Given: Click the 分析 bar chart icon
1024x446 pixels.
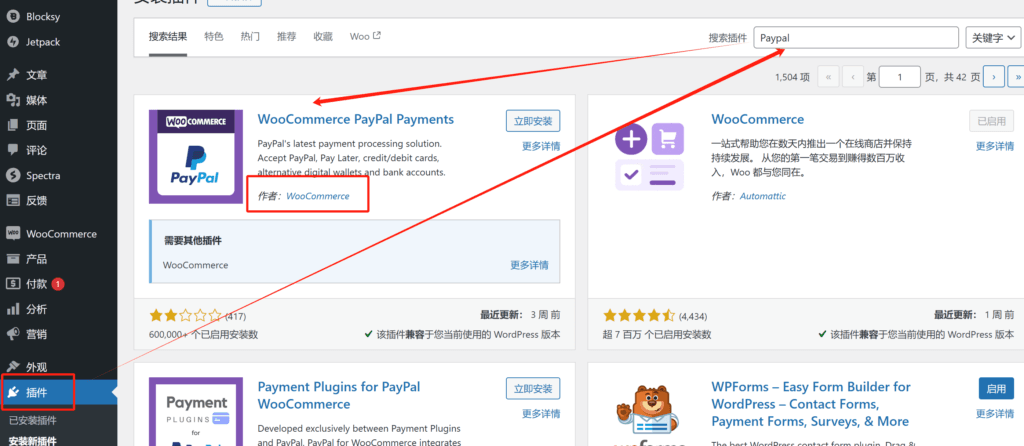Looking at the screenshot, I should 12,309.
